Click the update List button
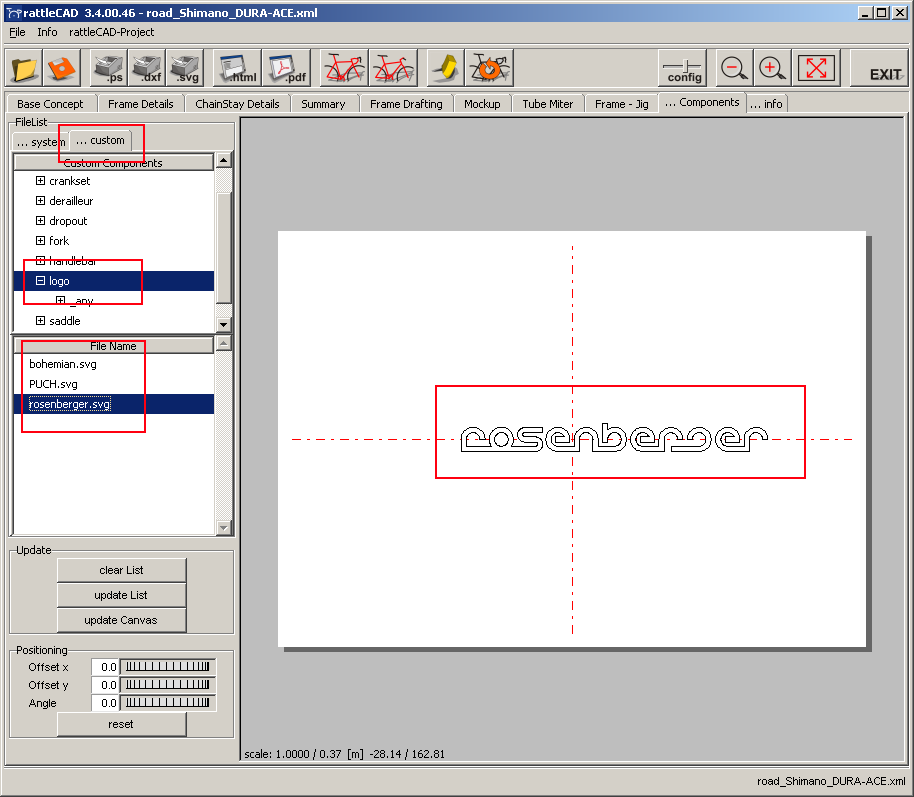This screenshot has width=914, height=797. pos(121,595)
